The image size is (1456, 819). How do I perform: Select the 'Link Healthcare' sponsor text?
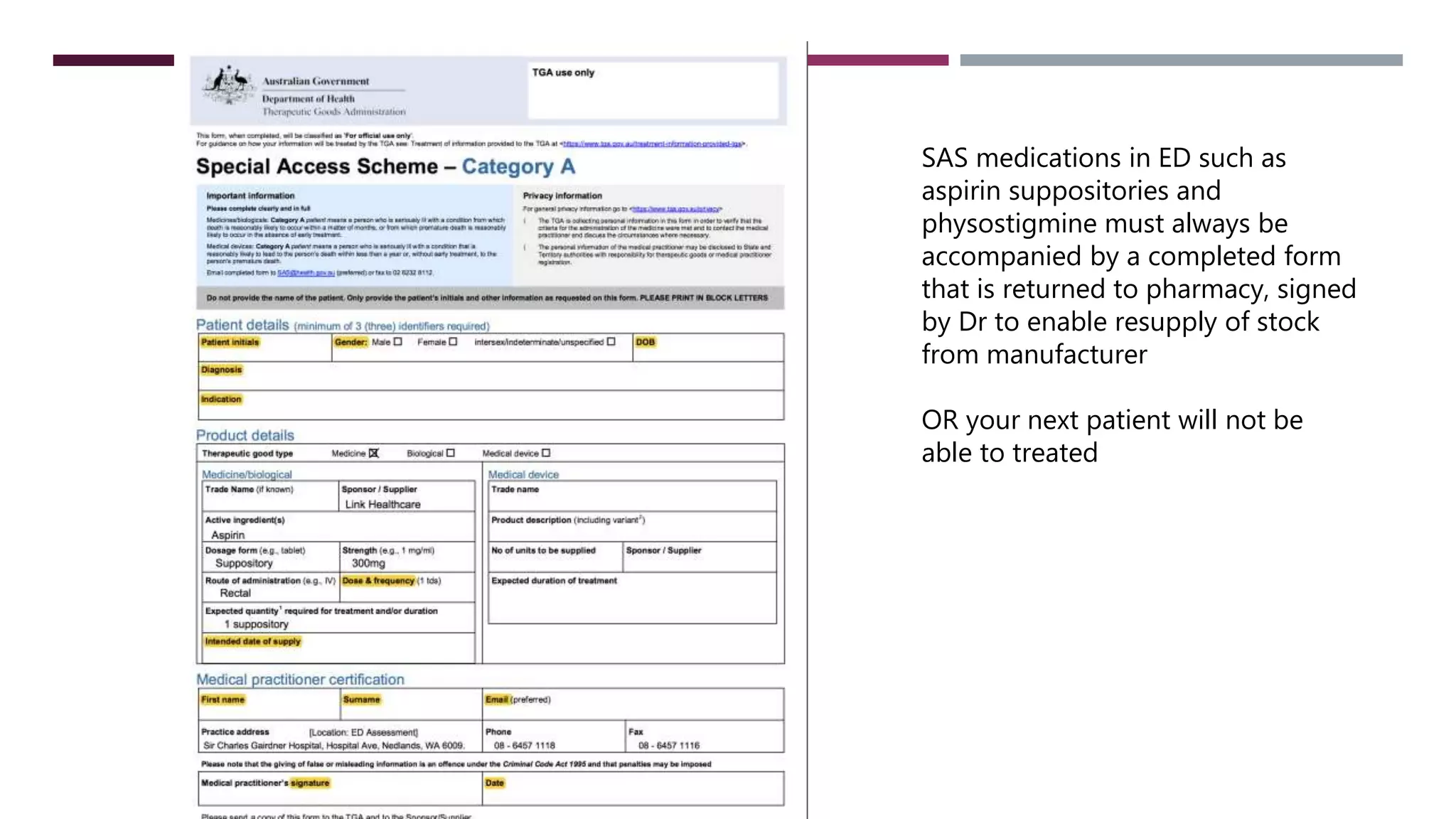coord(382,504)
